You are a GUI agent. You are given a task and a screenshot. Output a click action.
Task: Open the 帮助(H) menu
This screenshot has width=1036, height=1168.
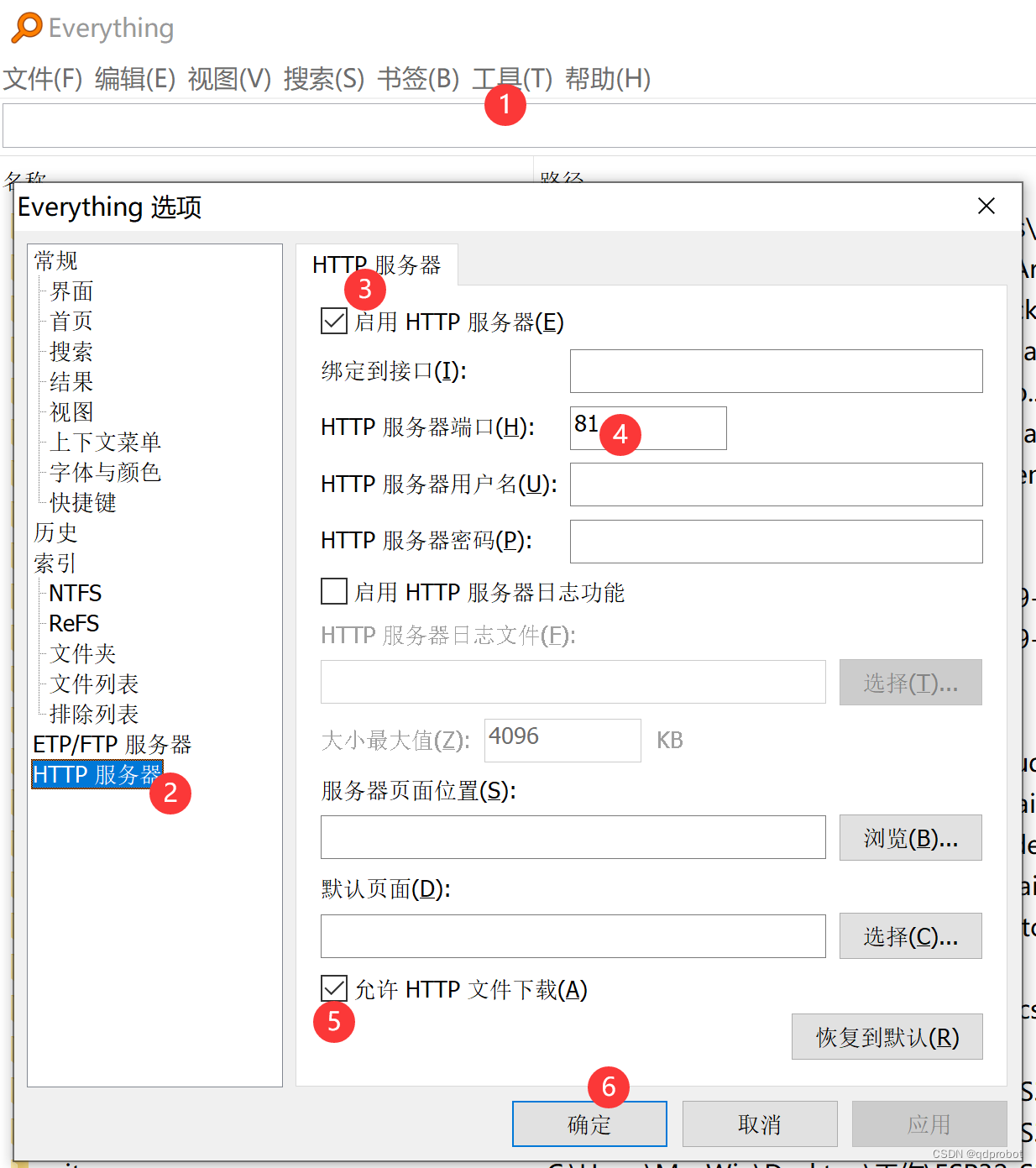click(x=607, y=79)
